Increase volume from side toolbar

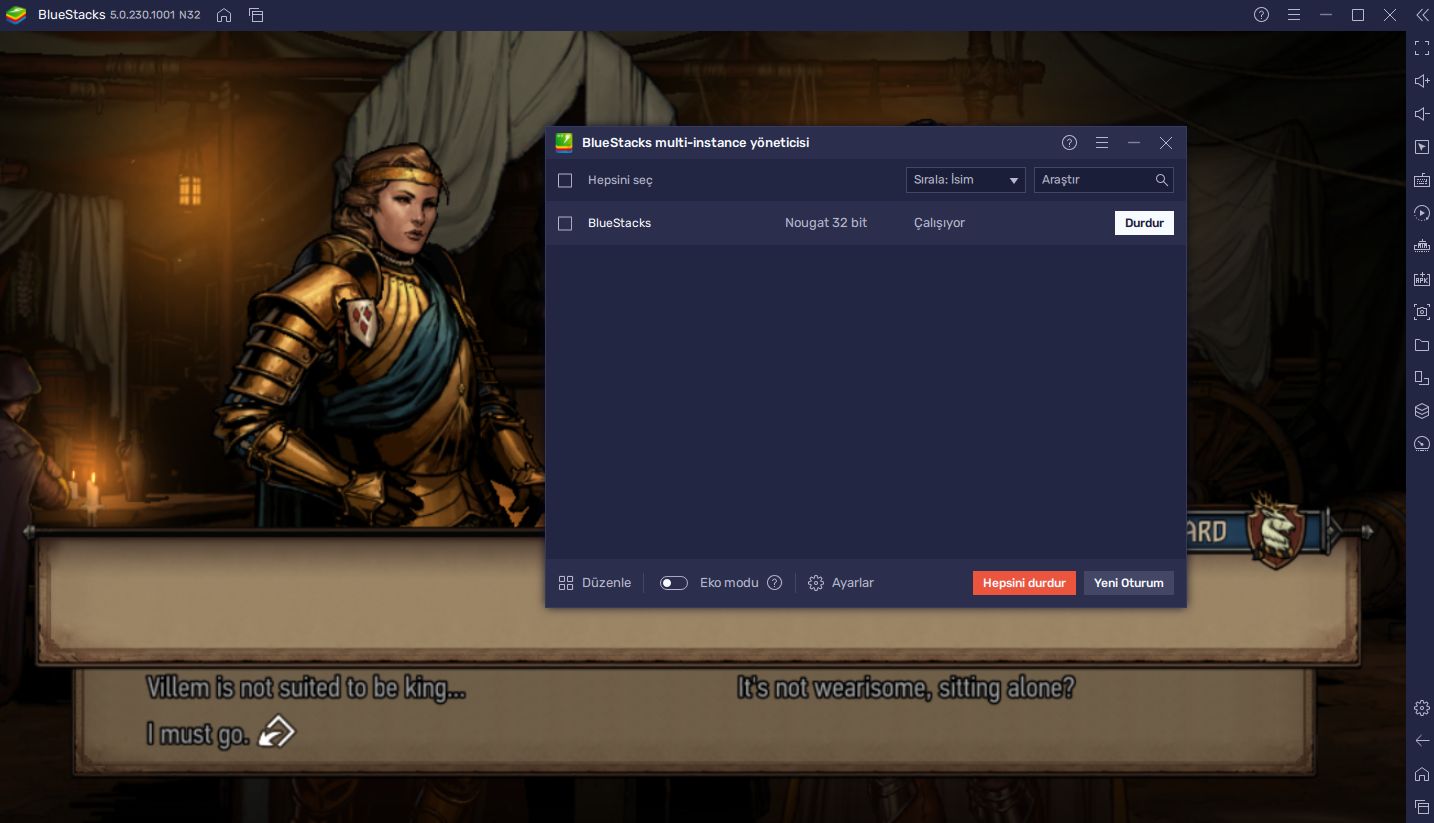tap(1422, 81)
